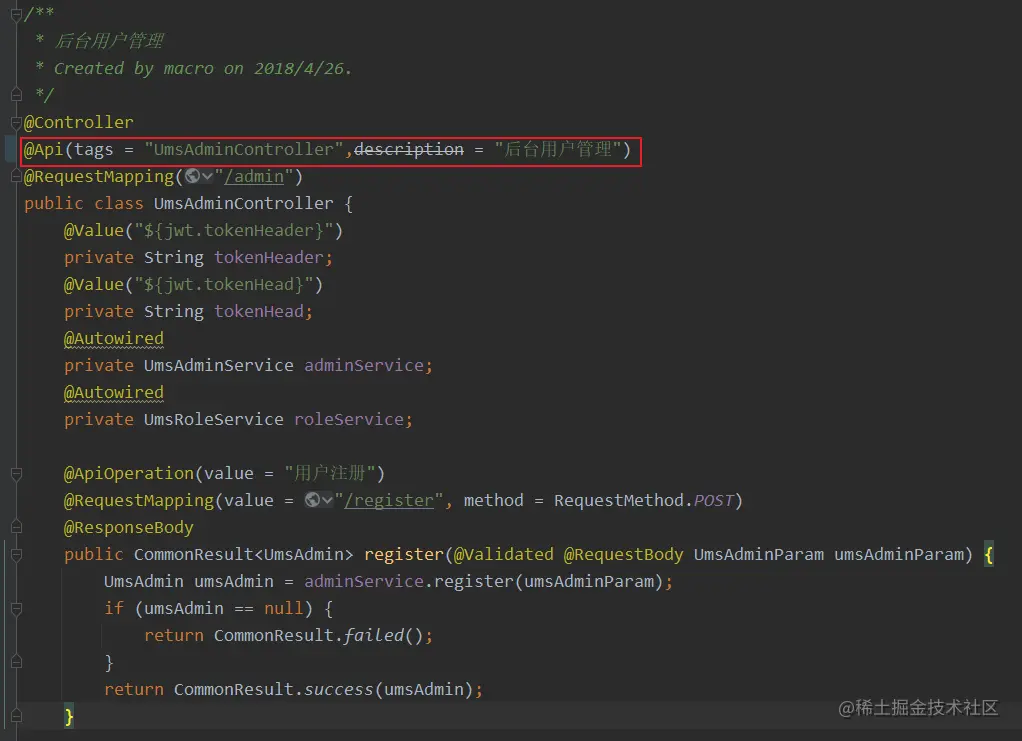Open the dropdown chevron beside the /register globe
Image resolution: width=1022 pixels, height=741 pixels.
tap(327, 501)
